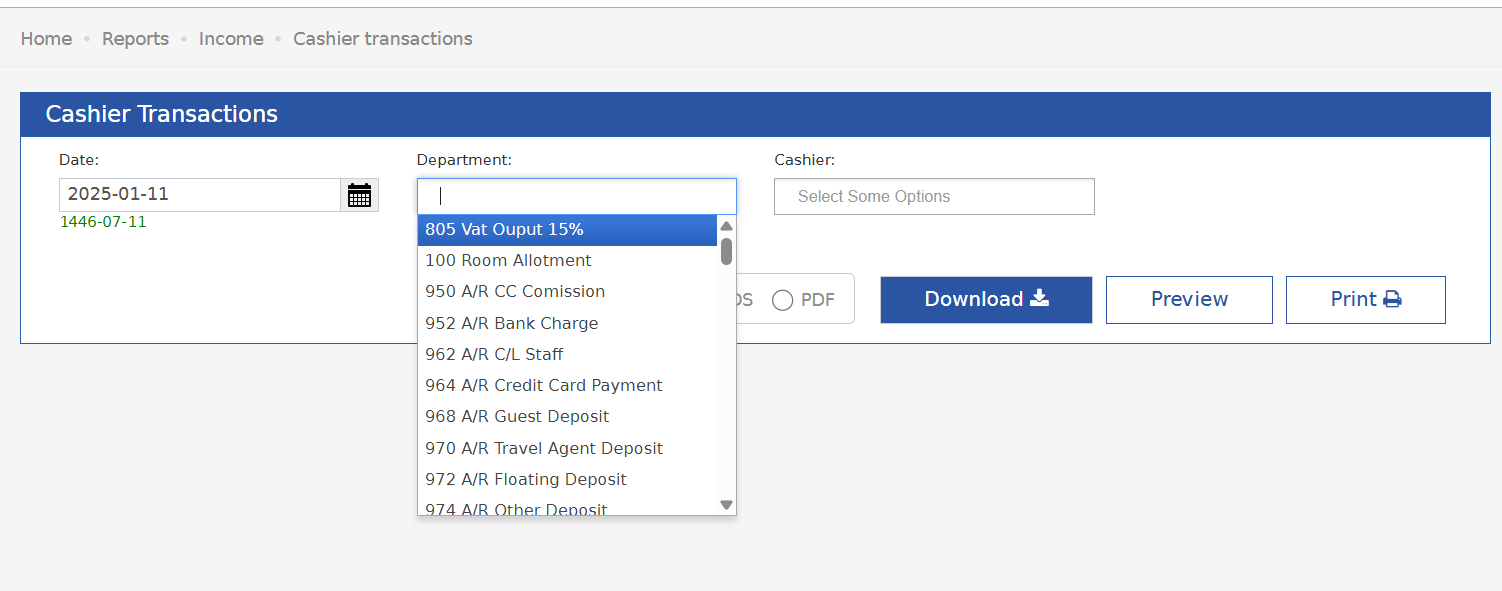1502x591 pixels.
Task: Click the Print button
Action: click(x=1365, y=299)
